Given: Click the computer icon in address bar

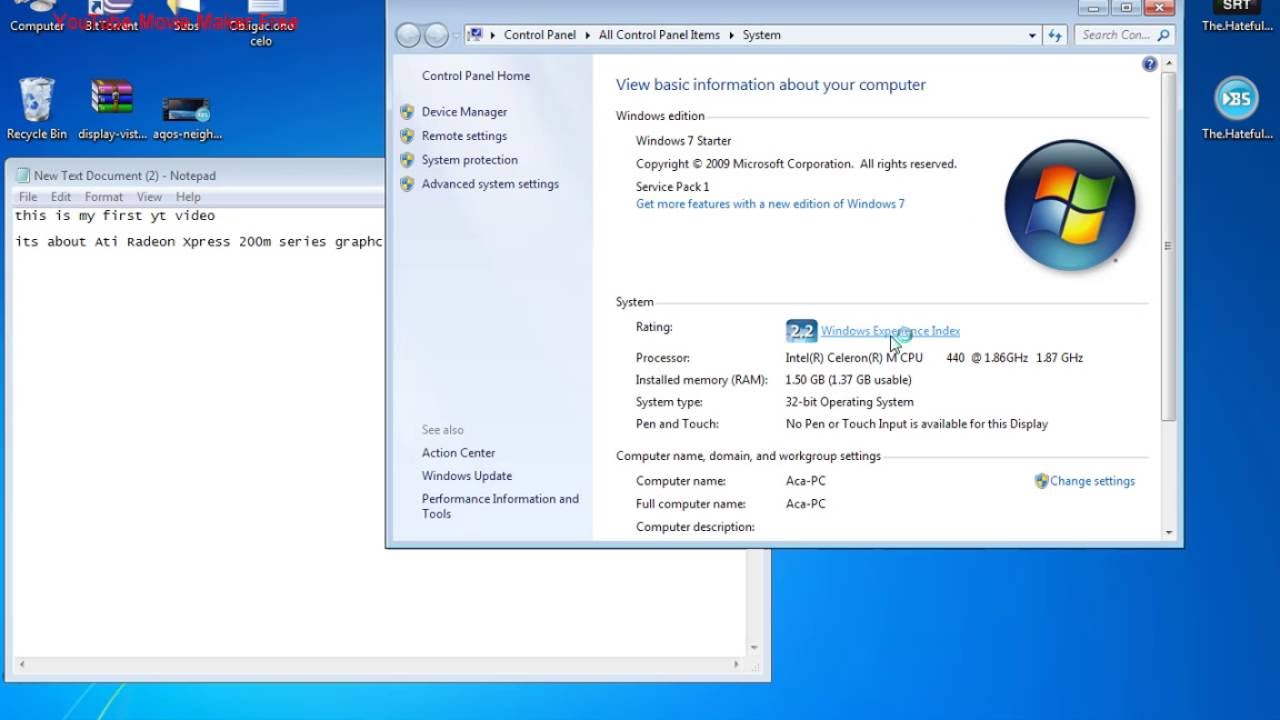Looking at the screenshot, I should [477, 35].
